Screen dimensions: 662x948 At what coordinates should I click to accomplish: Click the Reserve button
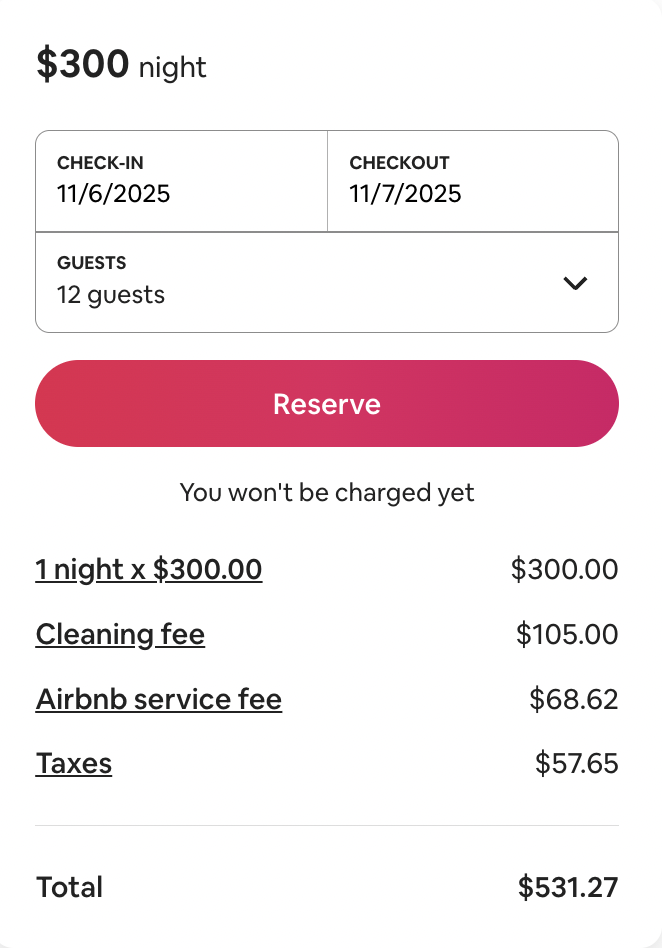pos(327,404)
